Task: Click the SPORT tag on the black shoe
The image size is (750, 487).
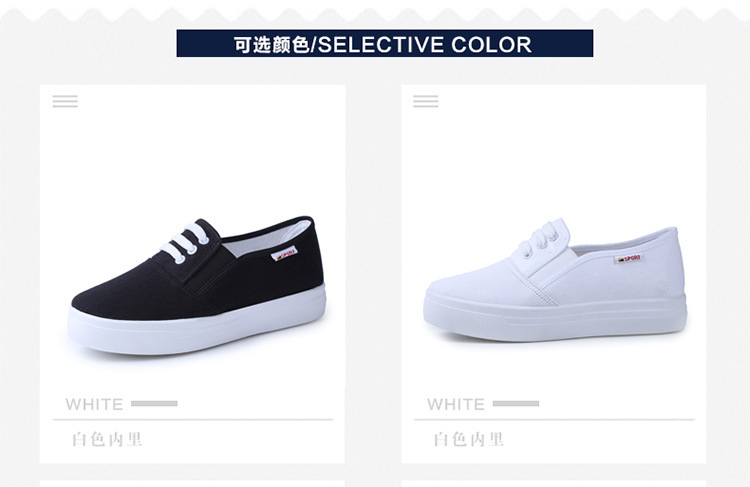Action: click(x=285, y=254)
